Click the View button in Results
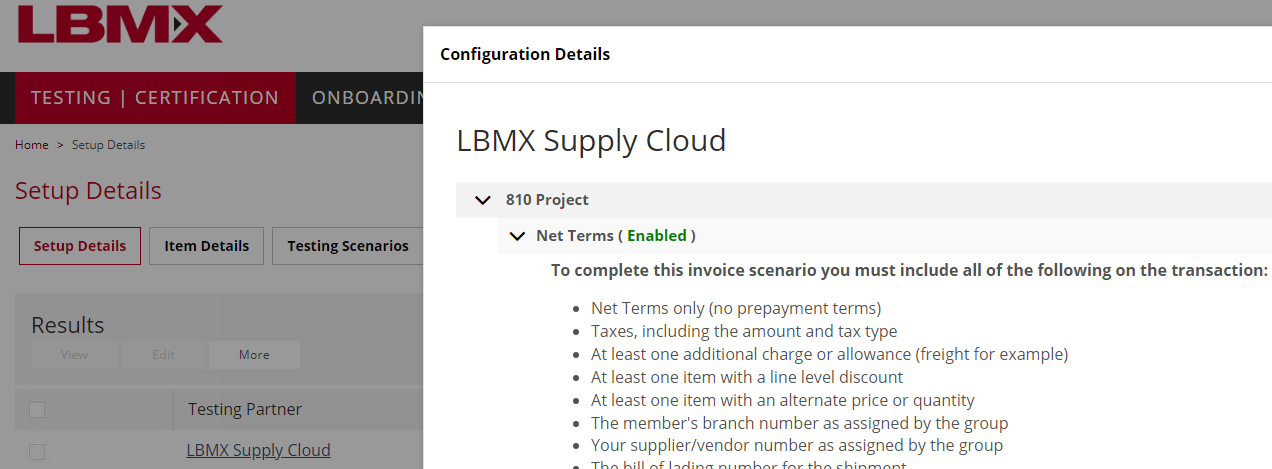Image resolution: width=1272 pixels, height=469 pixels. (x=74, y=355)
